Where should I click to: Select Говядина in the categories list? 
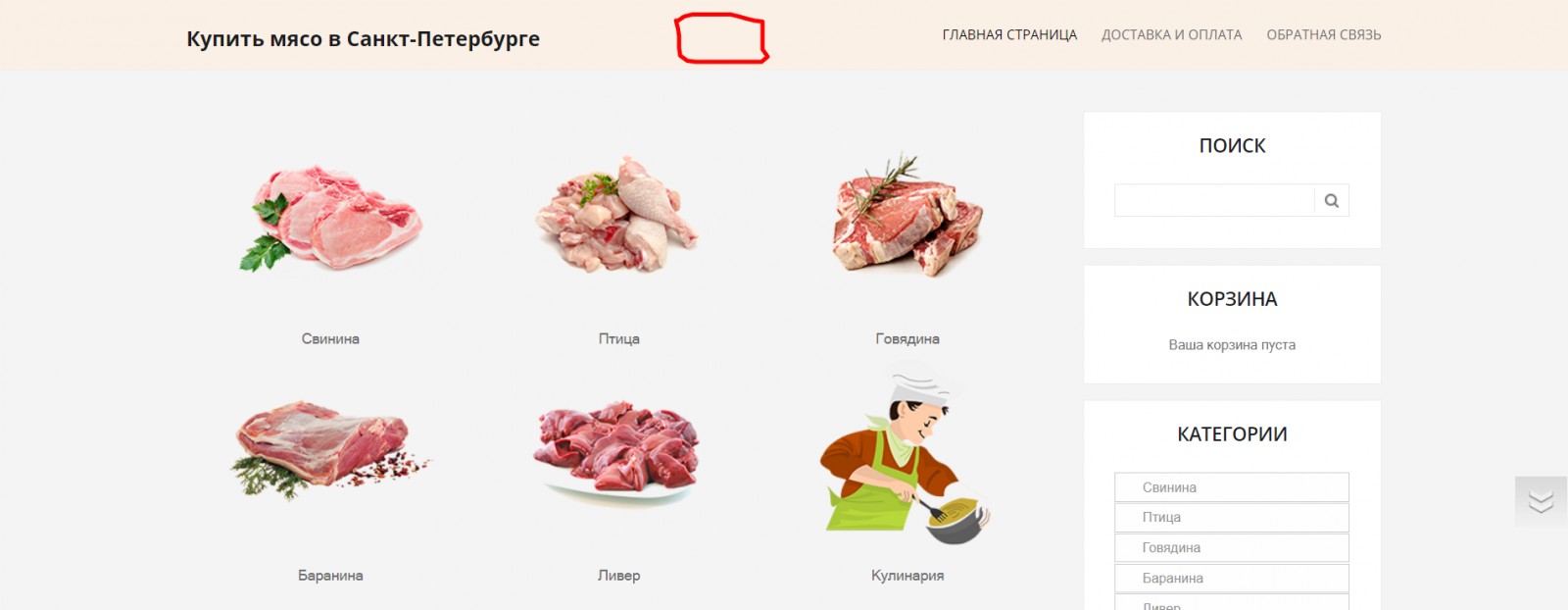pyautogui.click(x=1232, y=548)
